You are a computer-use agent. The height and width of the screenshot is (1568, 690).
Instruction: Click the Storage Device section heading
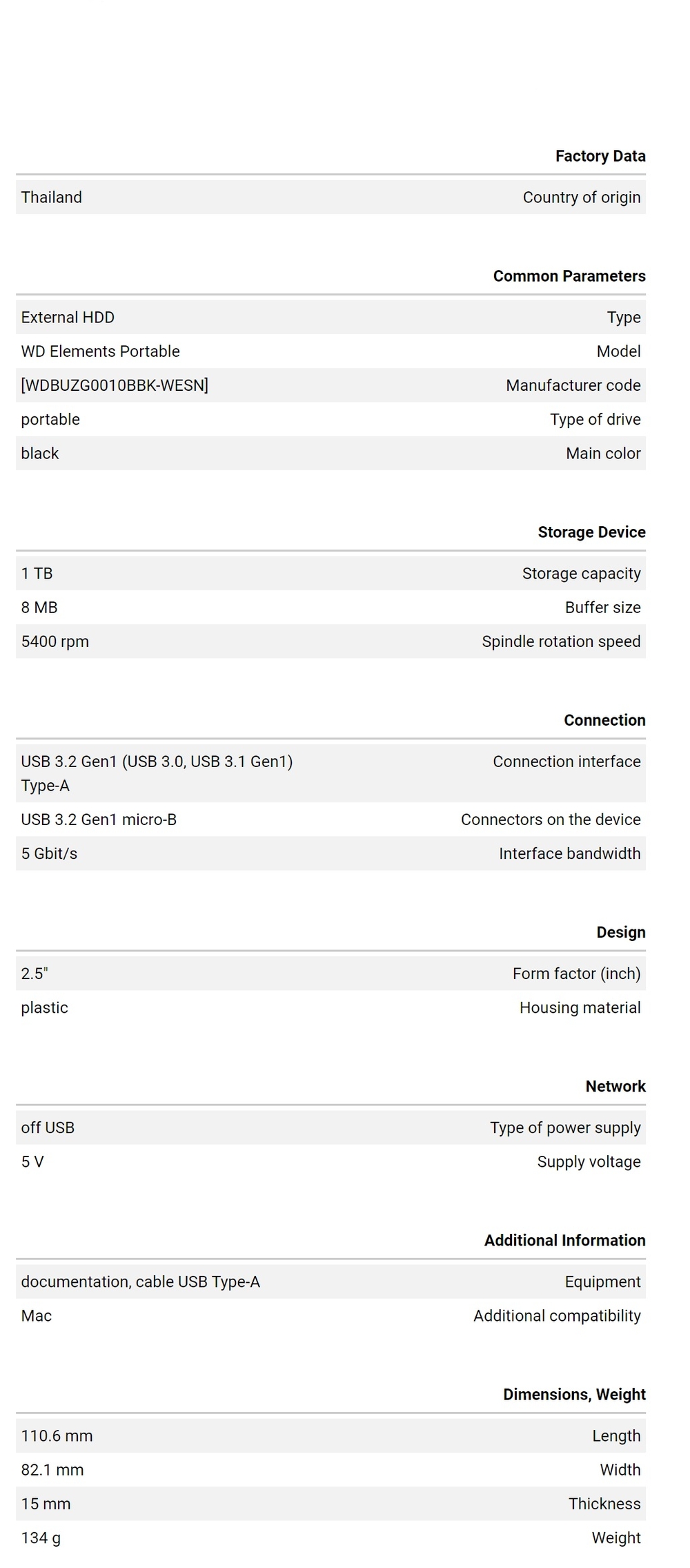tap(592, 532)
